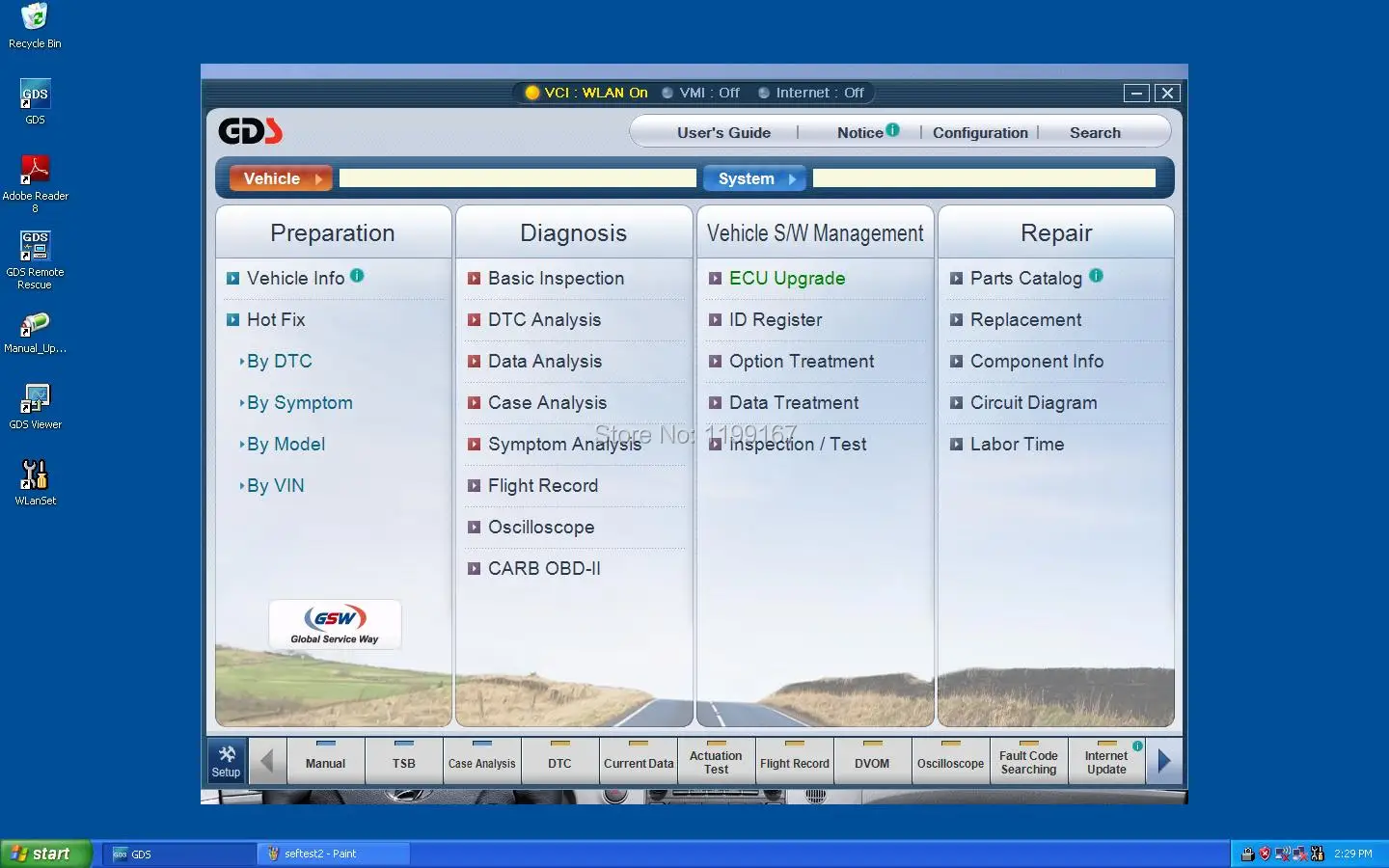
Task: Open ECU Upgrade under Vehicle S/W Management
Action: click(x=786, y=279)
